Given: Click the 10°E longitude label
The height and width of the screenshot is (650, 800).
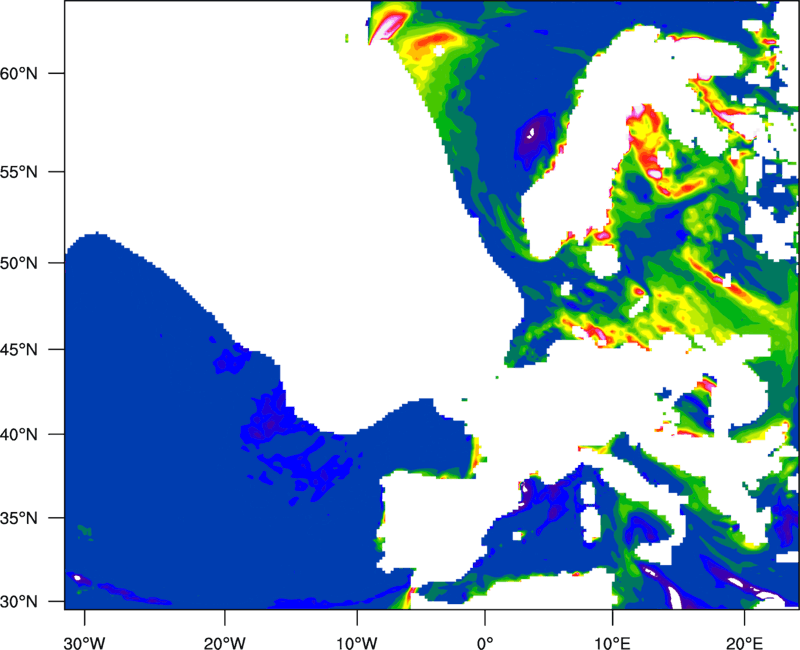Looking at the screenshot, I should (612, 643).
